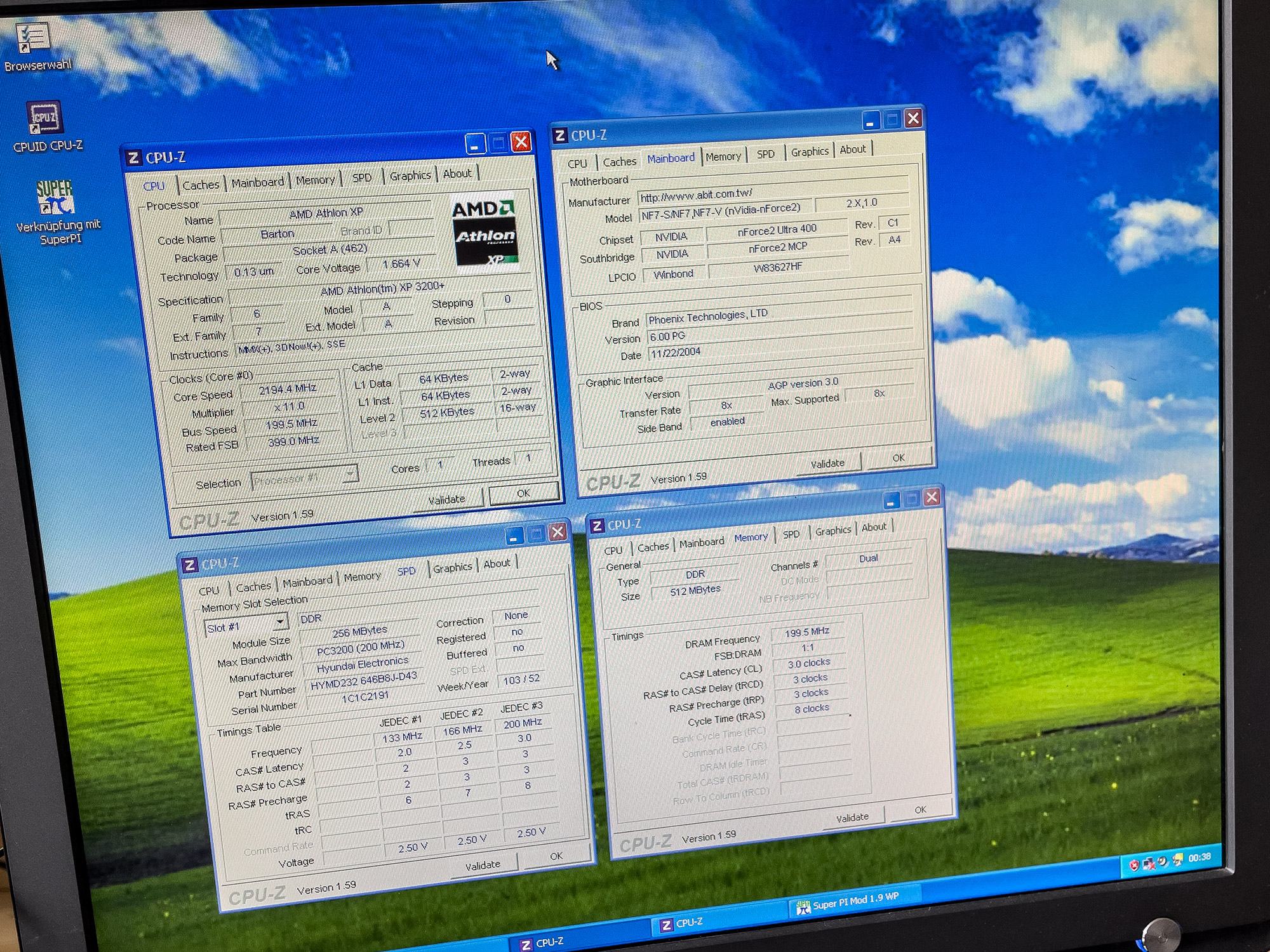The width and height of the screenshot is (1270, 952).
Task: Open Graphics tab in the Mainboard window
Action: [x=809, y=152]
